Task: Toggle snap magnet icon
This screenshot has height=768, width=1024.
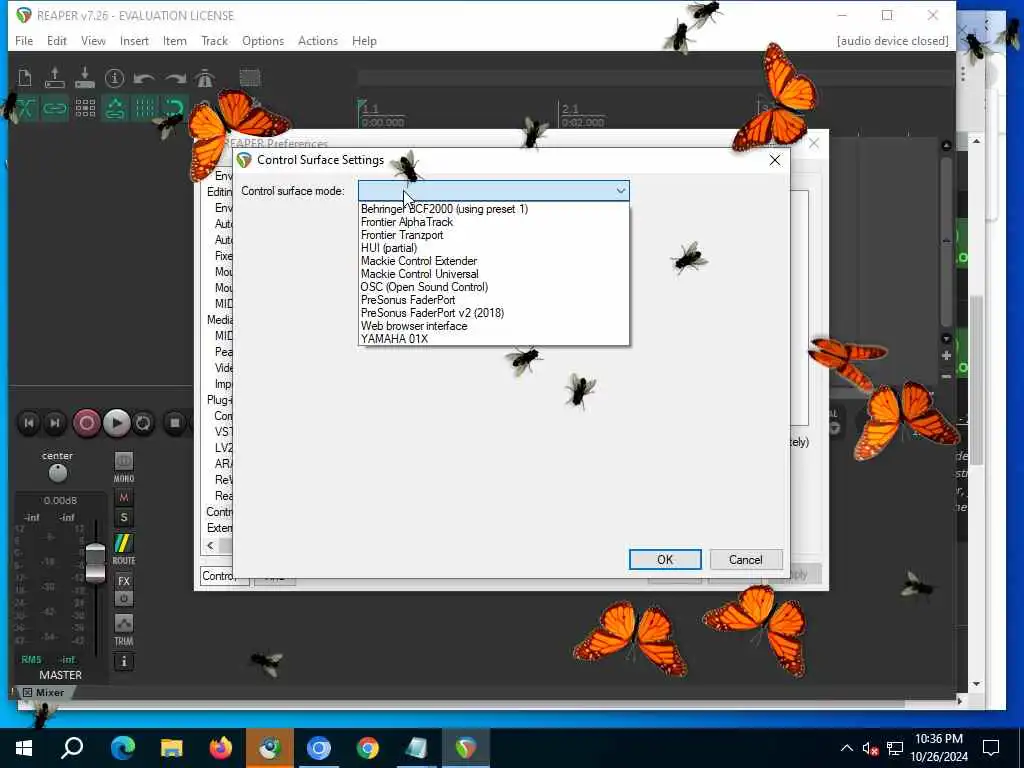Action: coord(175,108)
